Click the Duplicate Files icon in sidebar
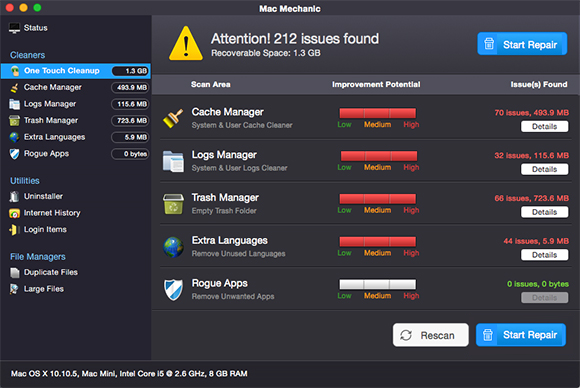 (x=14, y=273)
